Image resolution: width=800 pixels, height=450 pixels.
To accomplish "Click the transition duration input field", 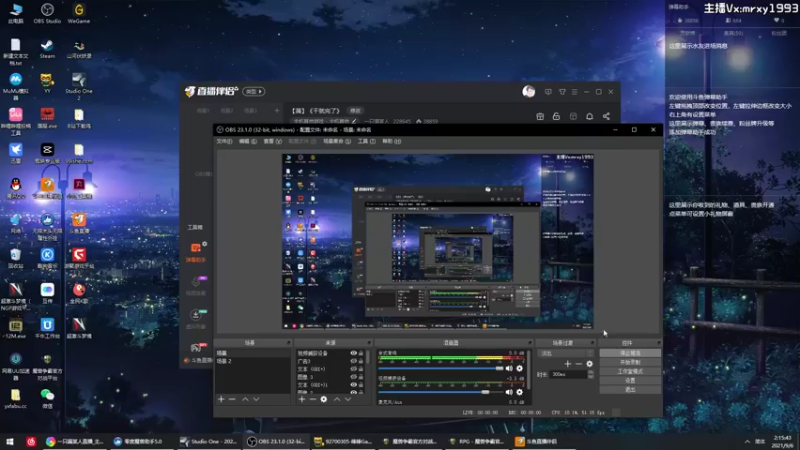I will (x=568, y=374).
